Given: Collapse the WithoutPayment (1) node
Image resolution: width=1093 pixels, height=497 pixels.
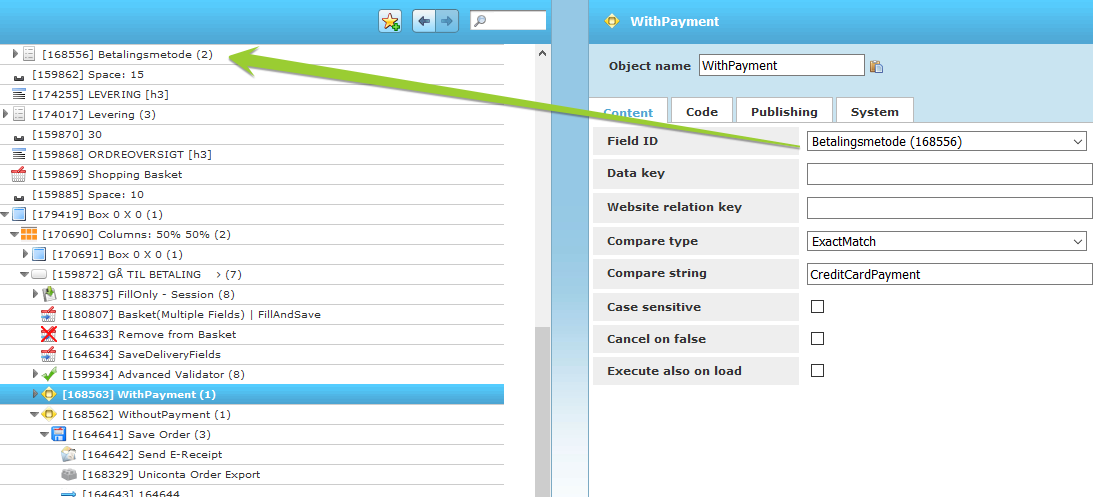Looking at the screenshot, I should point(35,415).
